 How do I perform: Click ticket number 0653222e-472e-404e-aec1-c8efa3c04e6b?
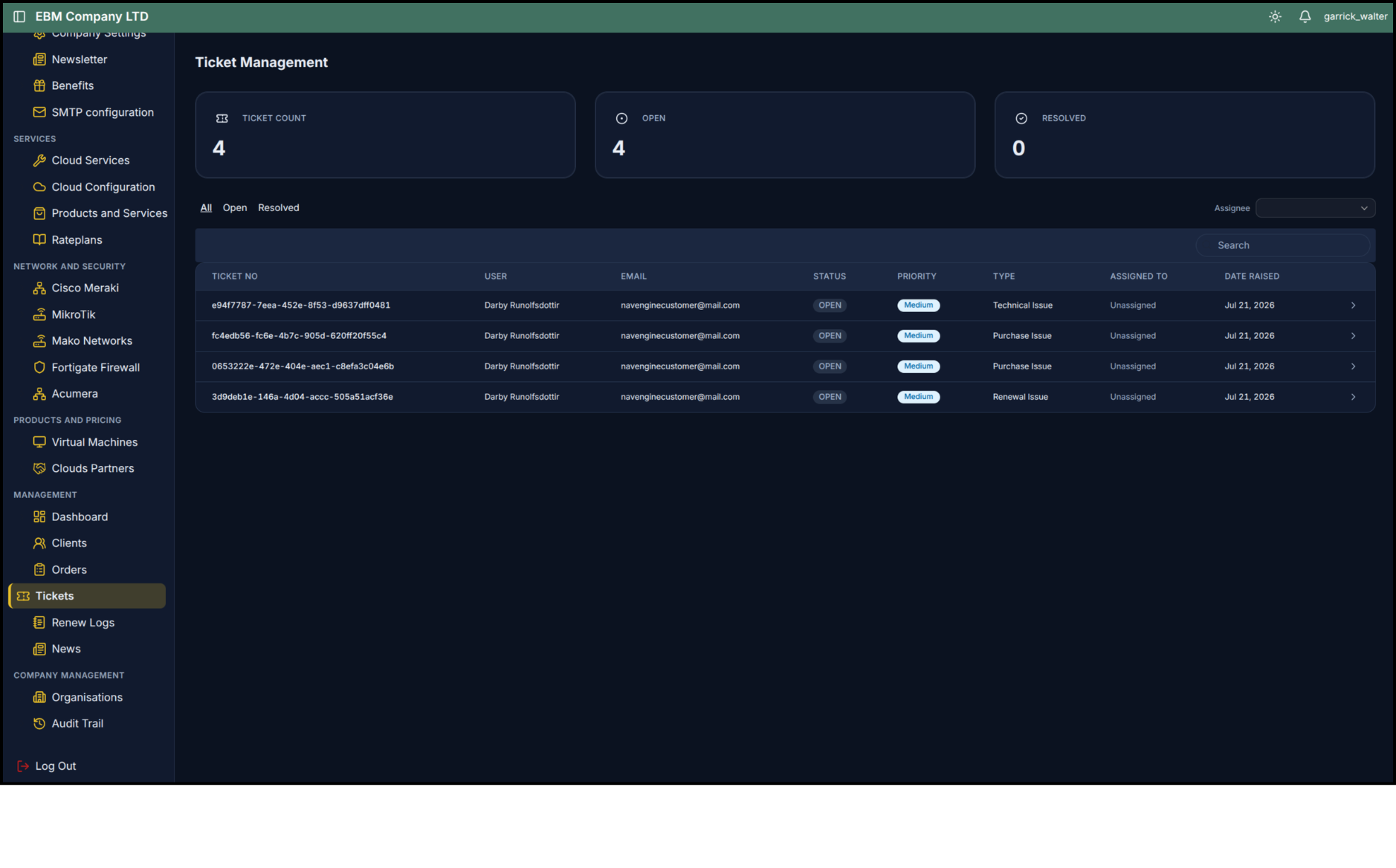point(303,366)
